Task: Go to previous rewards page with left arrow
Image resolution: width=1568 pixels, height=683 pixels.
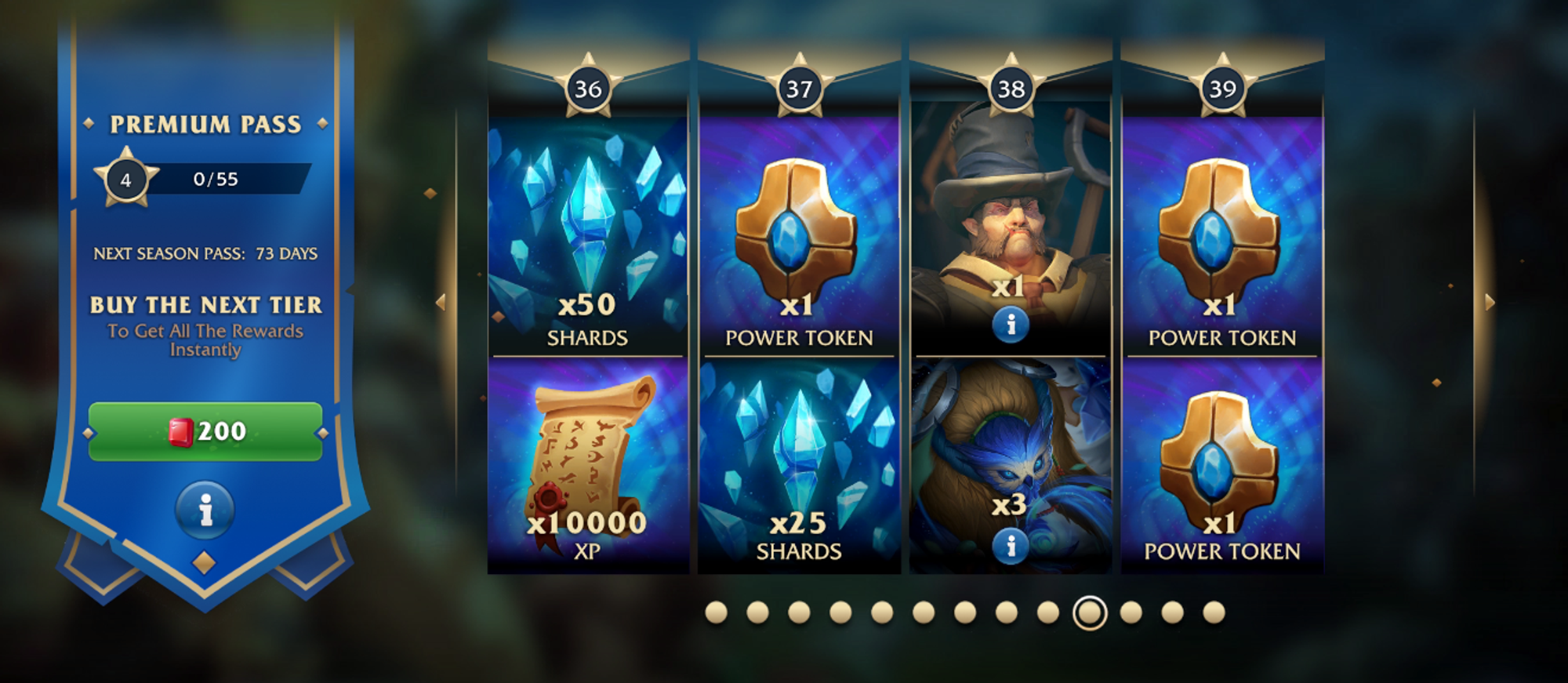Action: pos(441,302)
